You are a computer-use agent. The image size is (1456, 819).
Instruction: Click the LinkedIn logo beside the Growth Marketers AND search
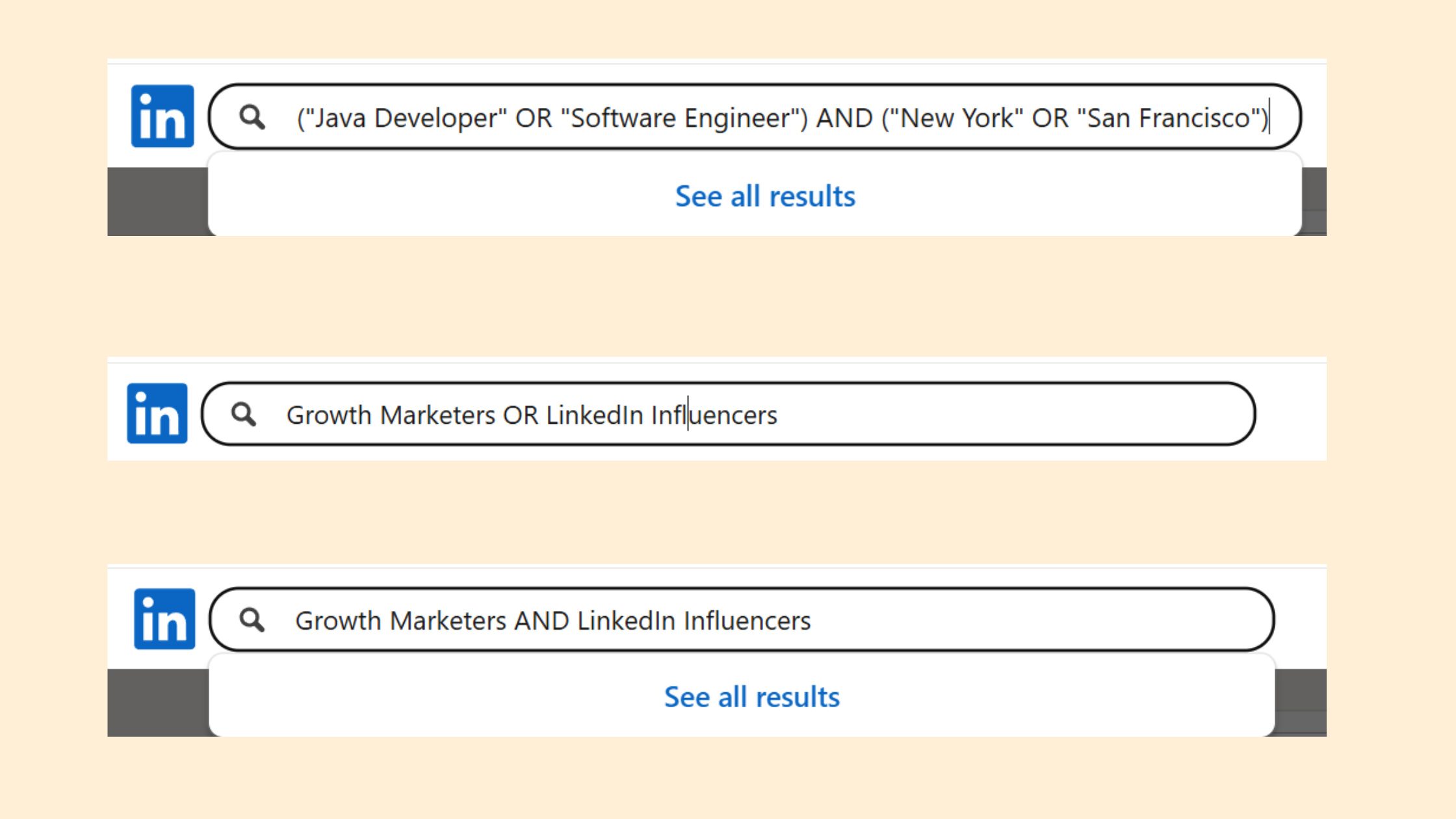point(164,619)
